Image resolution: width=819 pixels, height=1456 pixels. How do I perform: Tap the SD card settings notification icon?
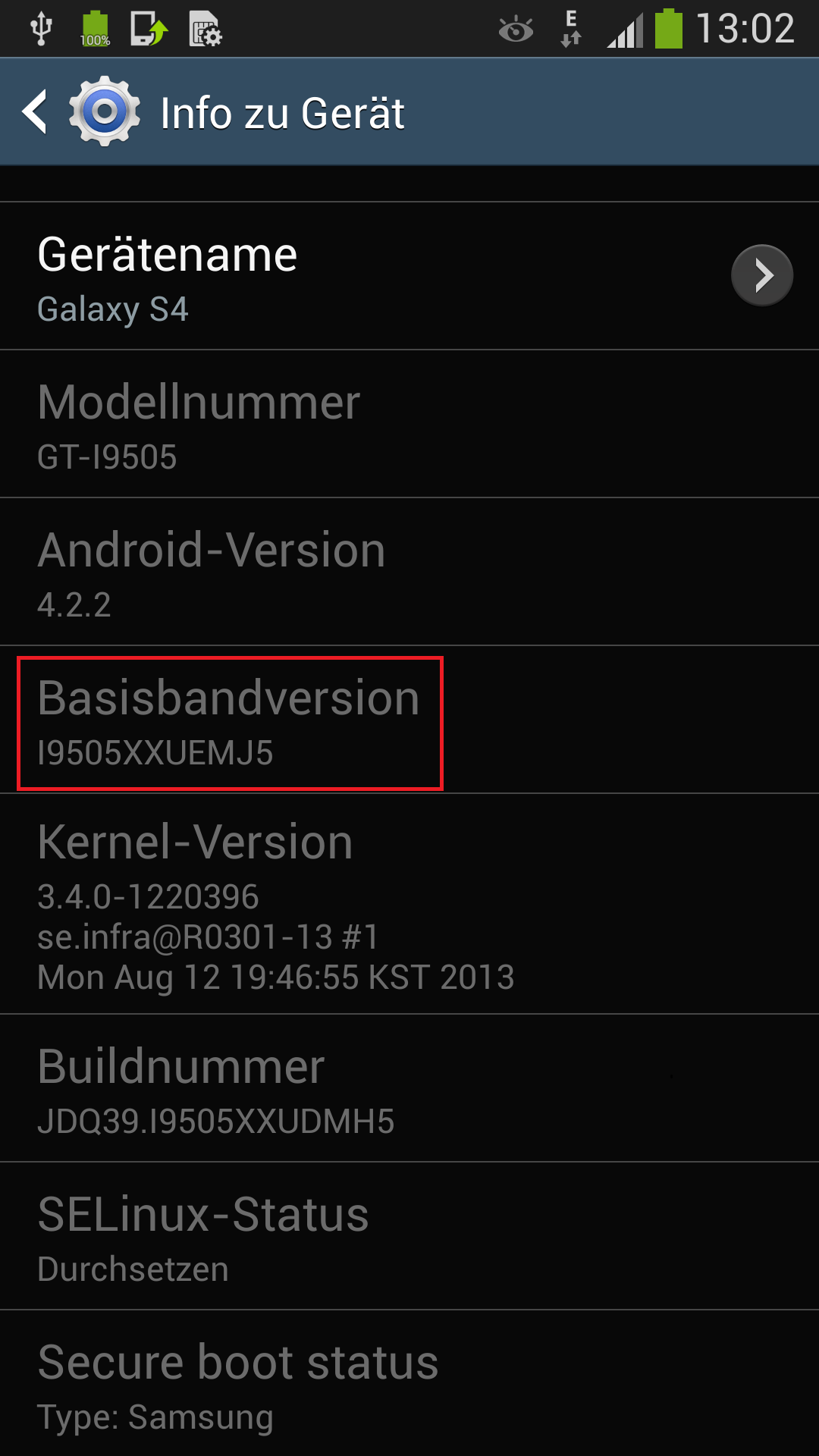tap(205, 29)
